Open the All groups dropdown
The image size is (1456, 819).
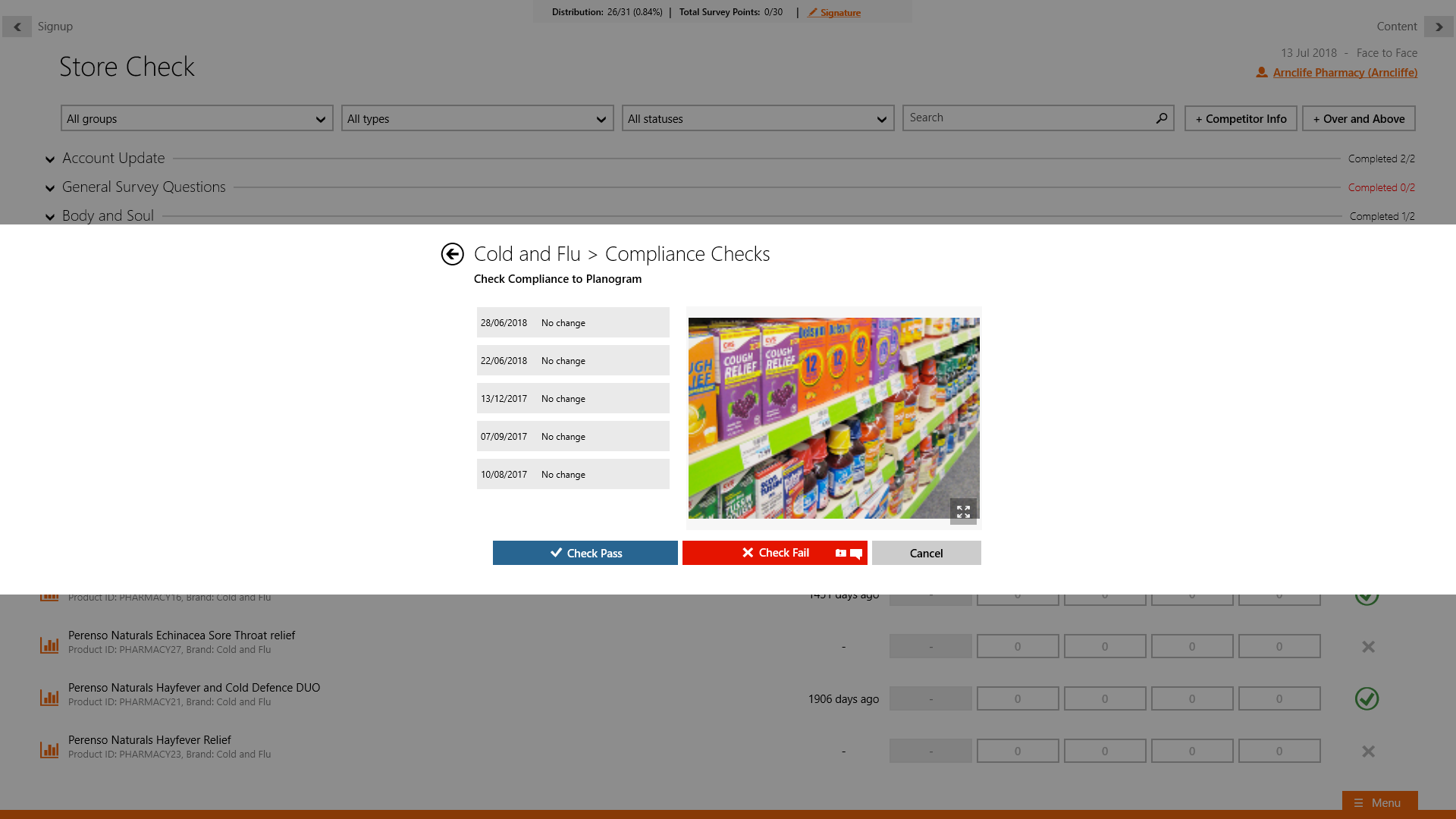(x=196, y=119)
